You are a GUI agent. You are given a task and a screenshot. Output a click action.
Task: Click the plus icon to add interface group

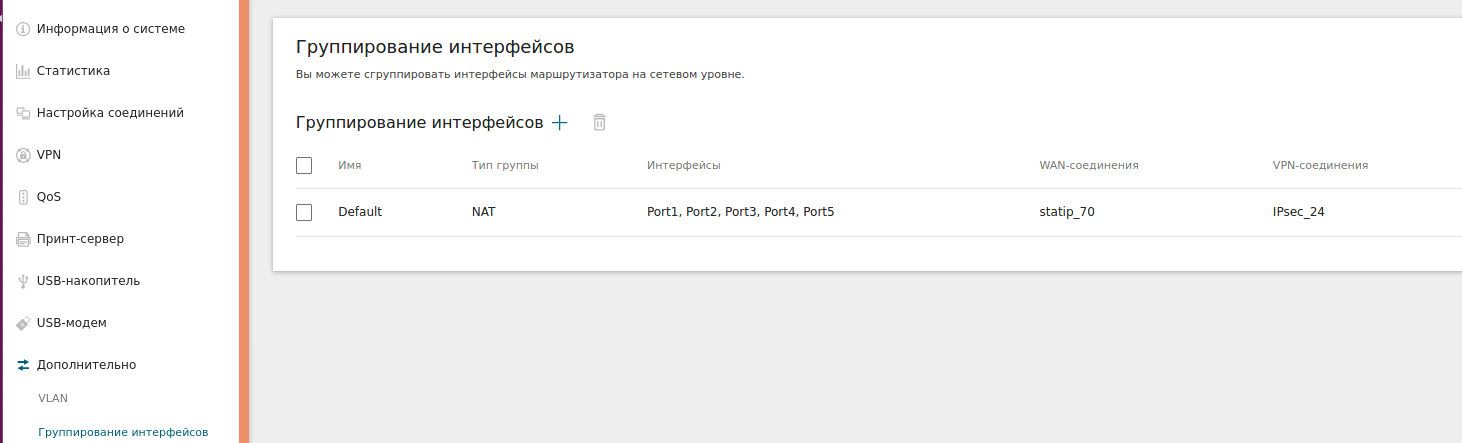click(560, 122)
